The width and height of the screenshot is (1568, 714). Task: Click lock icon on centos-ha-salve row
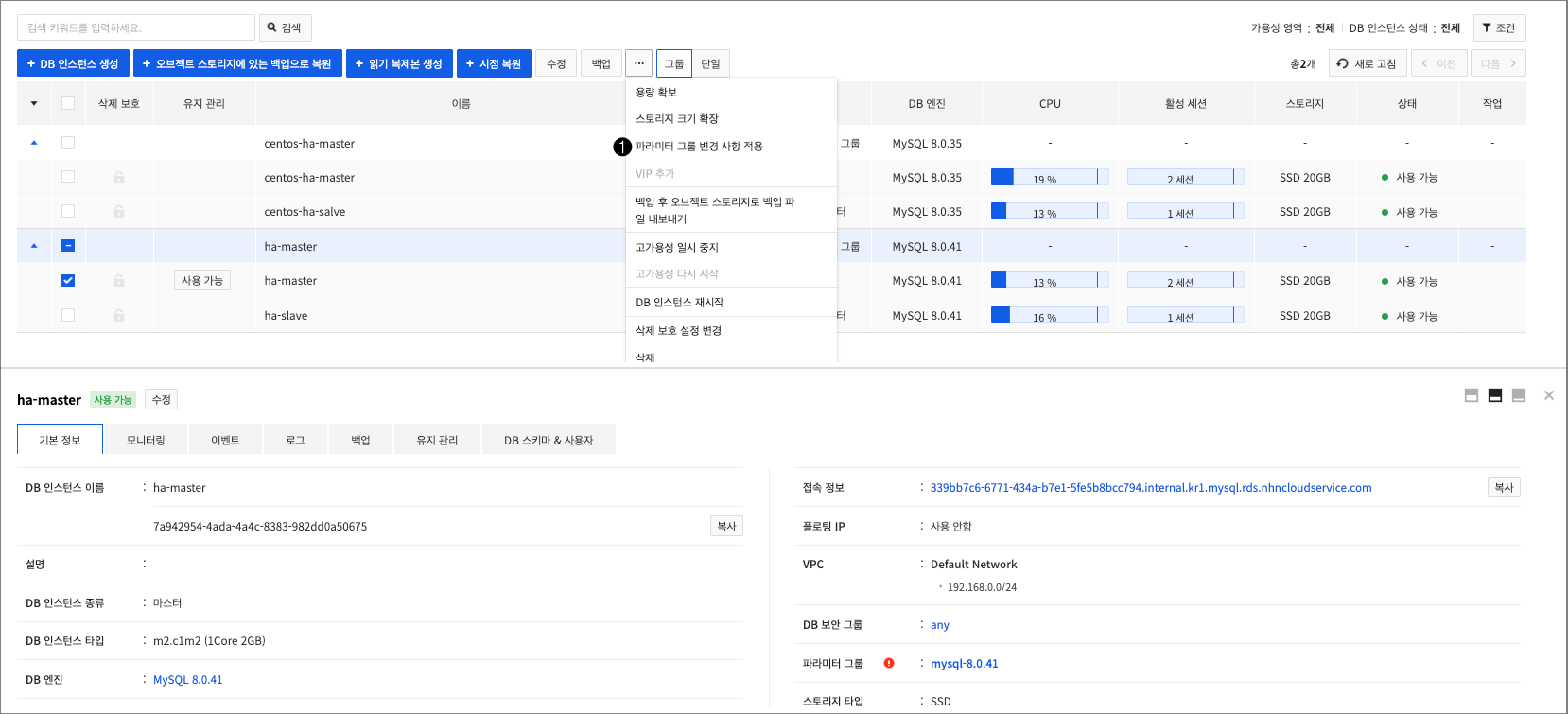[x=119, y=211]
